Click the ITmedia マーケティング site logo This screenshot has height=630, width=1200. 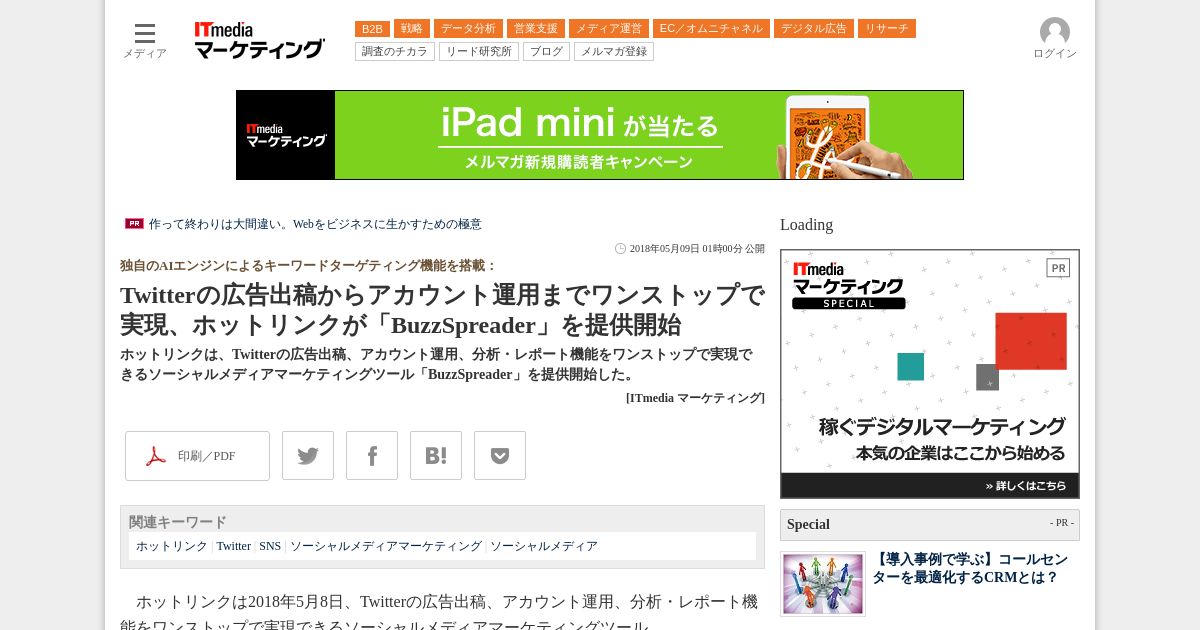(x=259, y=41)
